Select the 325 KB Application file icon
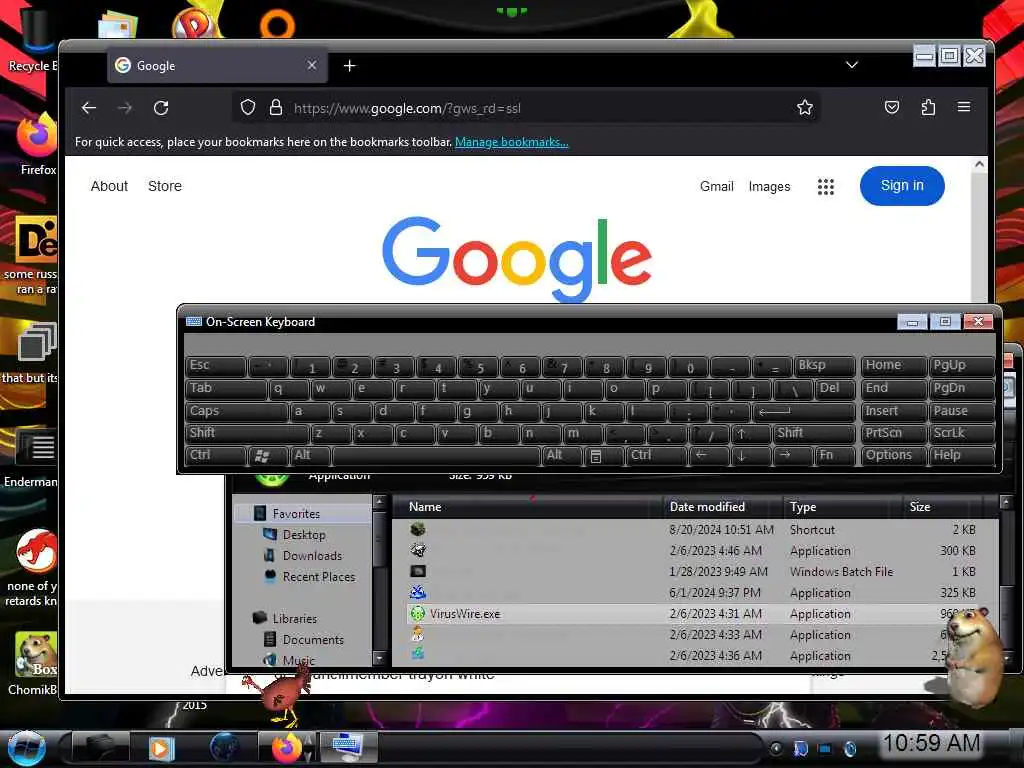The height and width of the screenshot is (768, 1024). click(x=418, y=592)
